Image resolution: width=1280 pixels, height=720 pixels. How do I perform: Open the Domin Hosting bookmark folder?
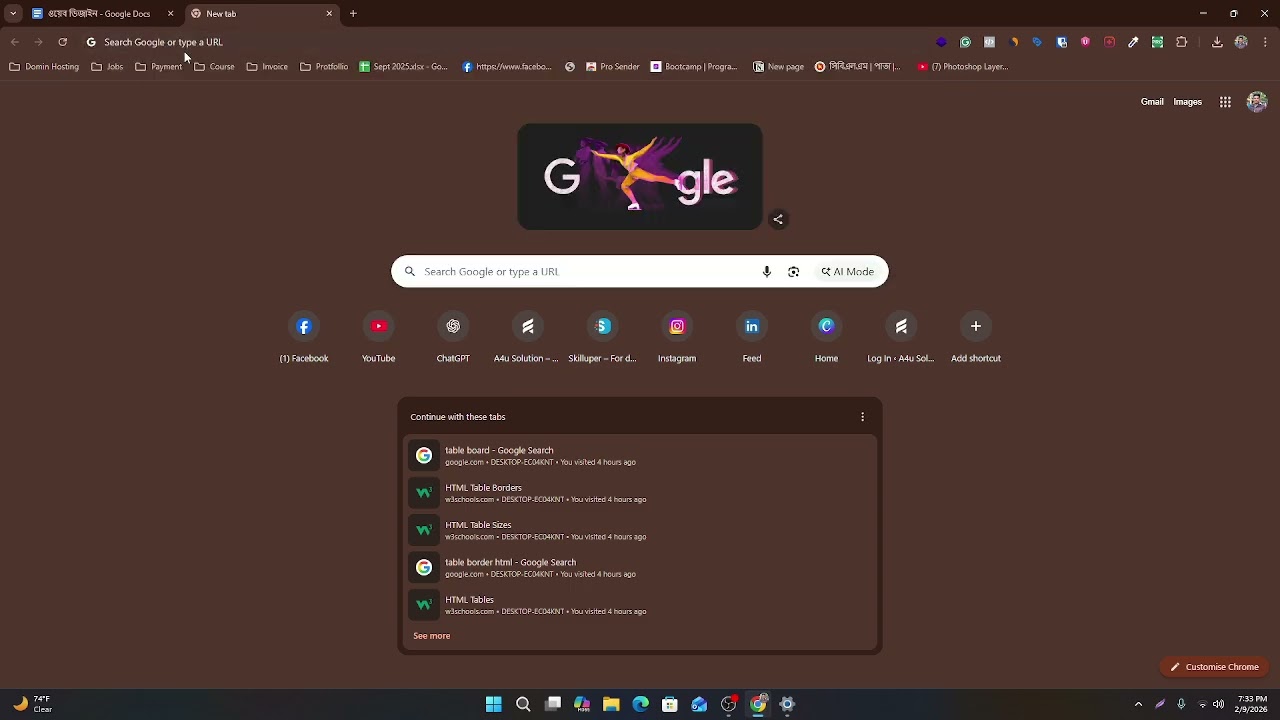(44, 67)
